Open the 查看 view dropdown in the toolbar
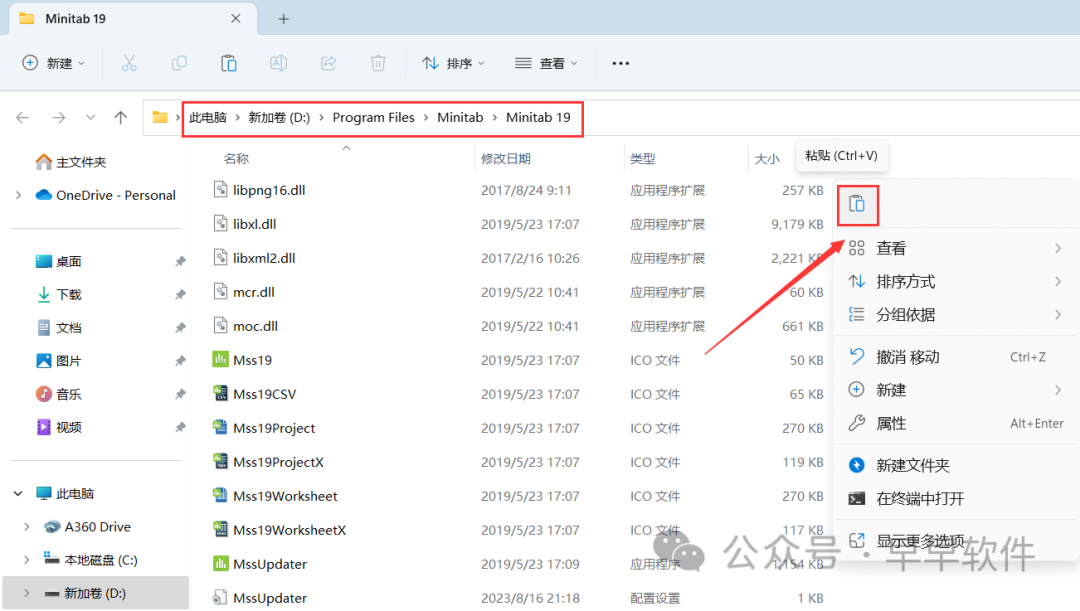The image size is (1080, 611). pyautogui.click(x=546, y=63)
